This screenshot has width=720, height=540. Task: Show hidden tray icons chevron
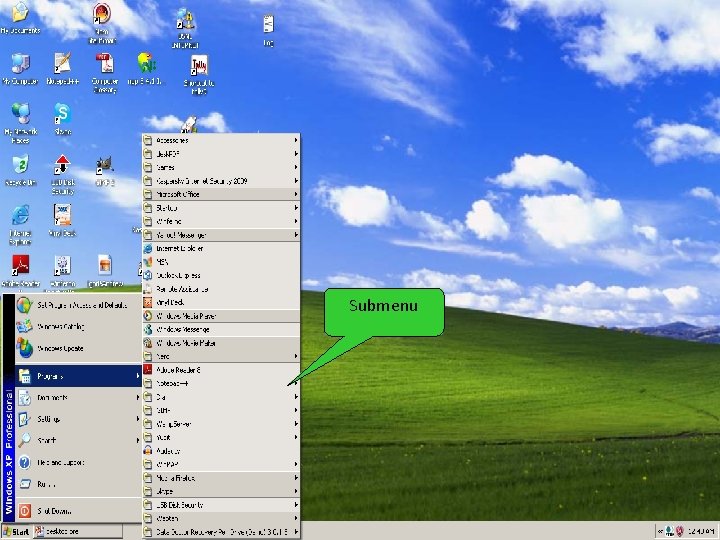pos(660,532)
